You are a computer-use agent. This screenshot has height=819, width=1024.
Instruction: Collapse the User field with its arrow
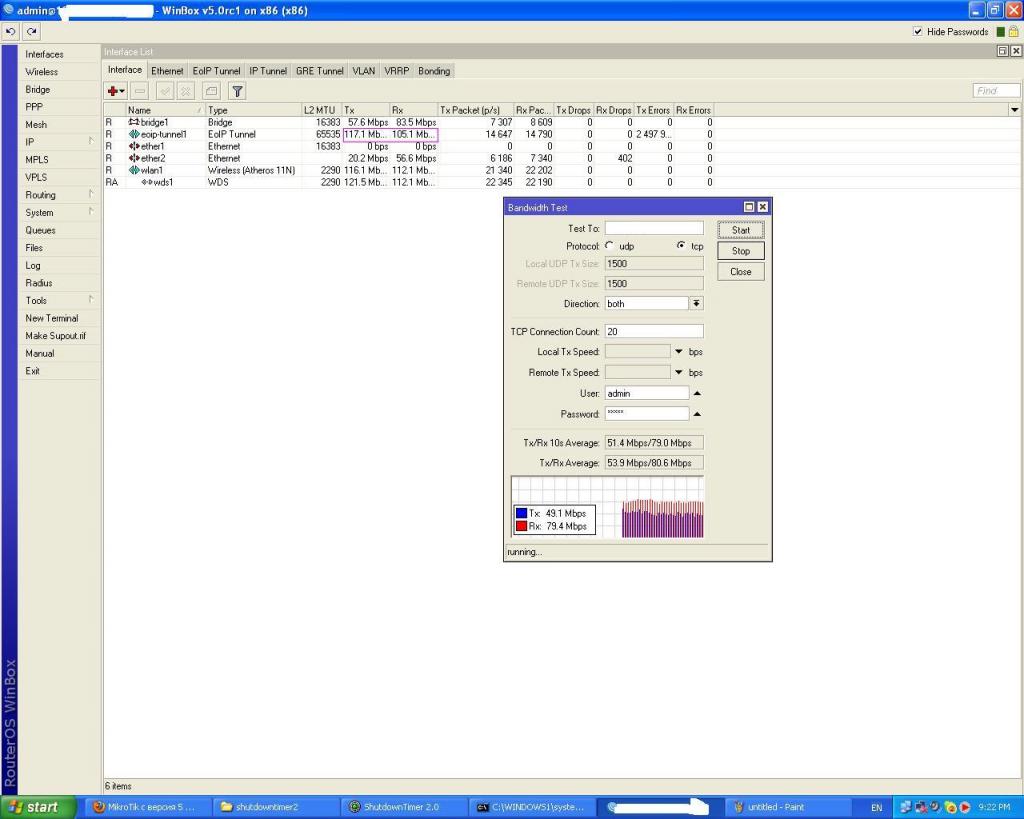[697, 393]
